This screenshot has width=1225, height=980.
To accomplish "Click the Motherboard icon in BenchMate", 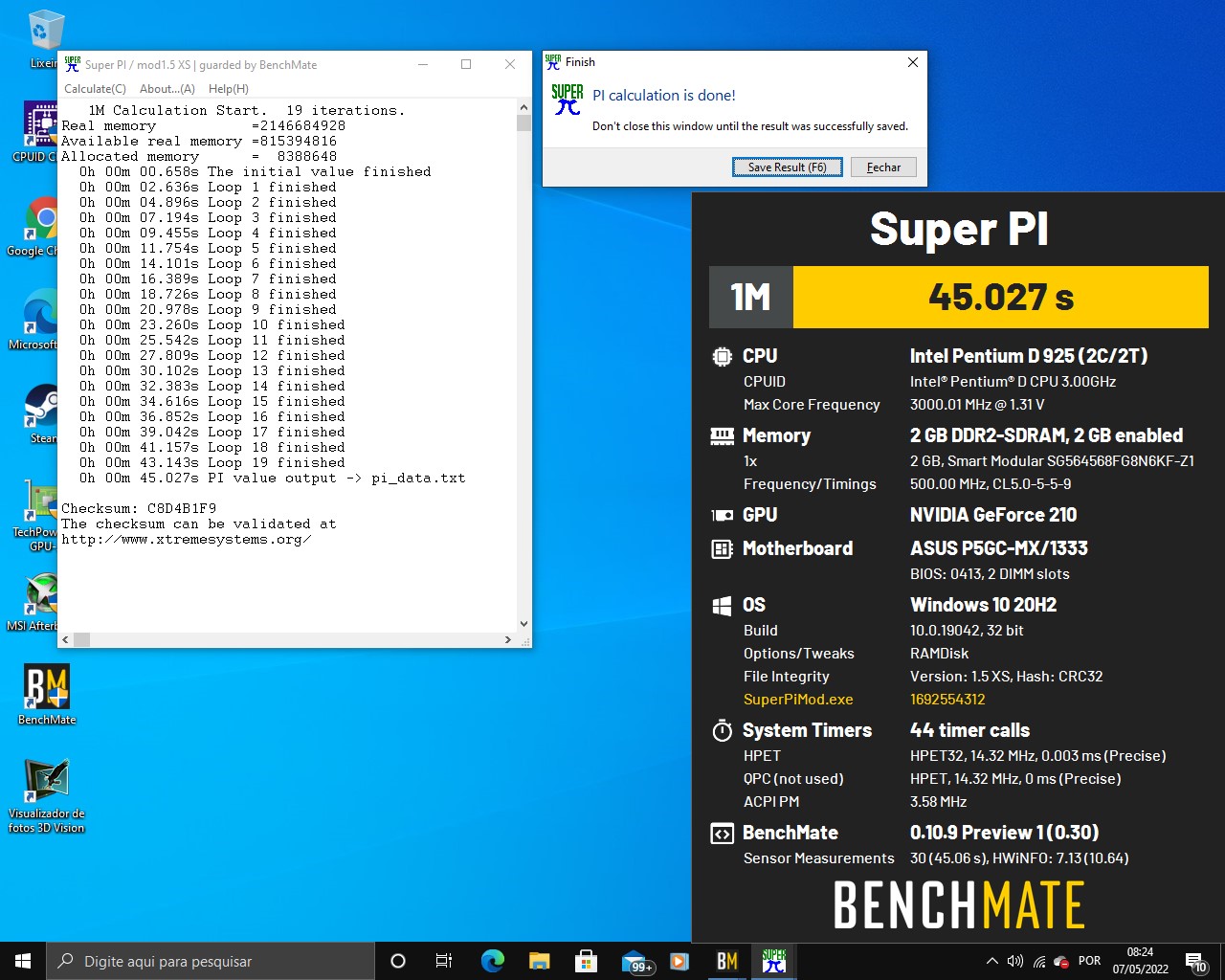I will [723, 548].
